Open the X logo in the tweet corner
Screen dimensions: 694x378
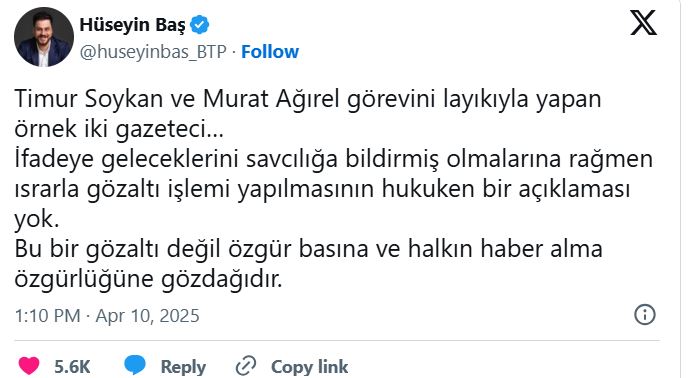coord(644,23)
